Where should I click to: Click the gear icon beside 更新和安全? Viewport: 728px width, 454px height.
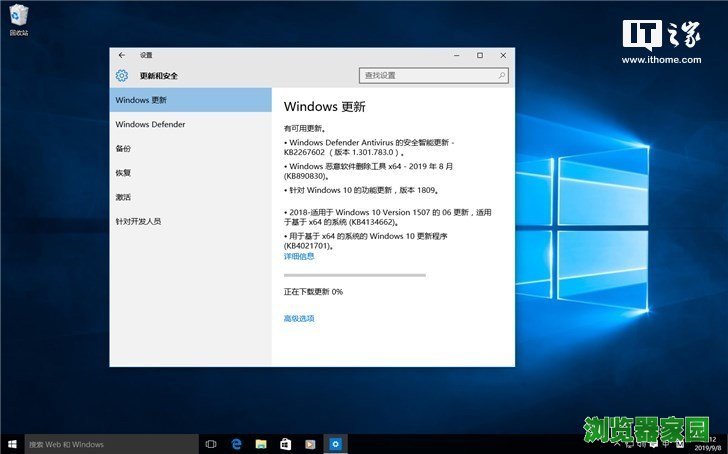pyautogui.click(x=122, y=76)
